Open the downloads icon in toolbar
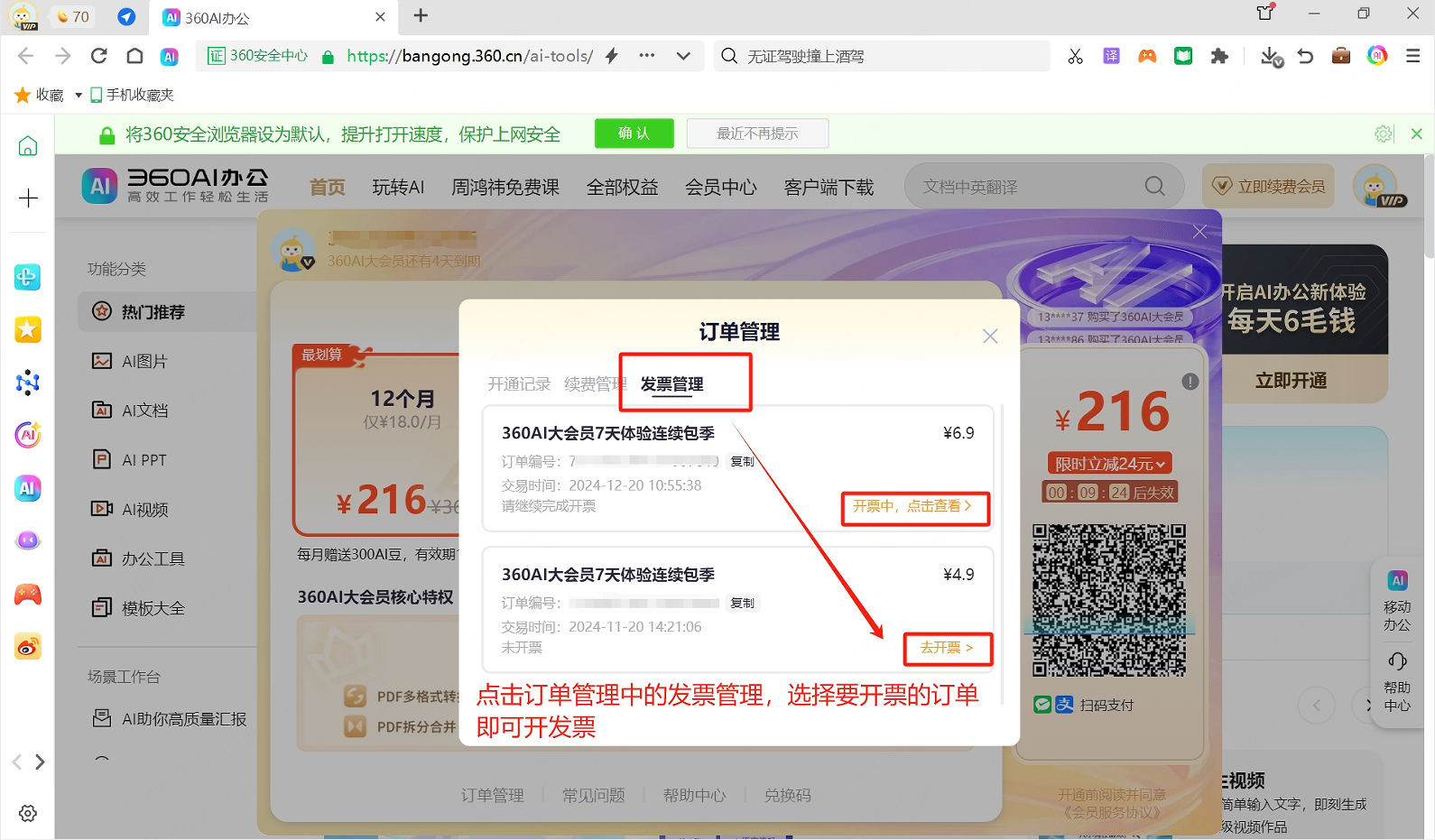1435x840 pixels. pyautogui.click(x=1271, y=57)
